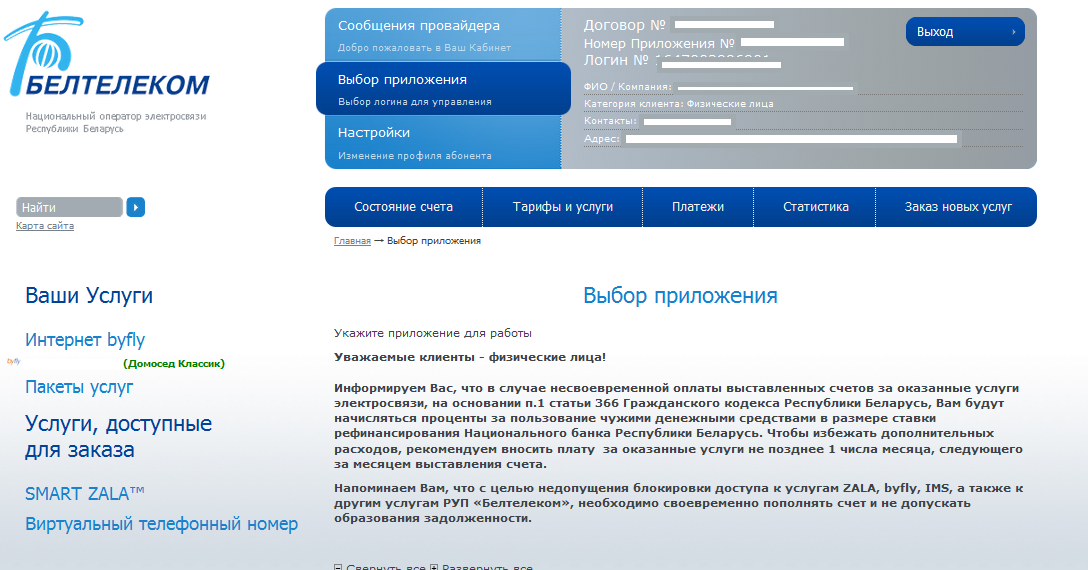Select Заказ новых услуг menu item
Image resolution: width=1088 pixels, height=570 pixels.
click(958, 207)
